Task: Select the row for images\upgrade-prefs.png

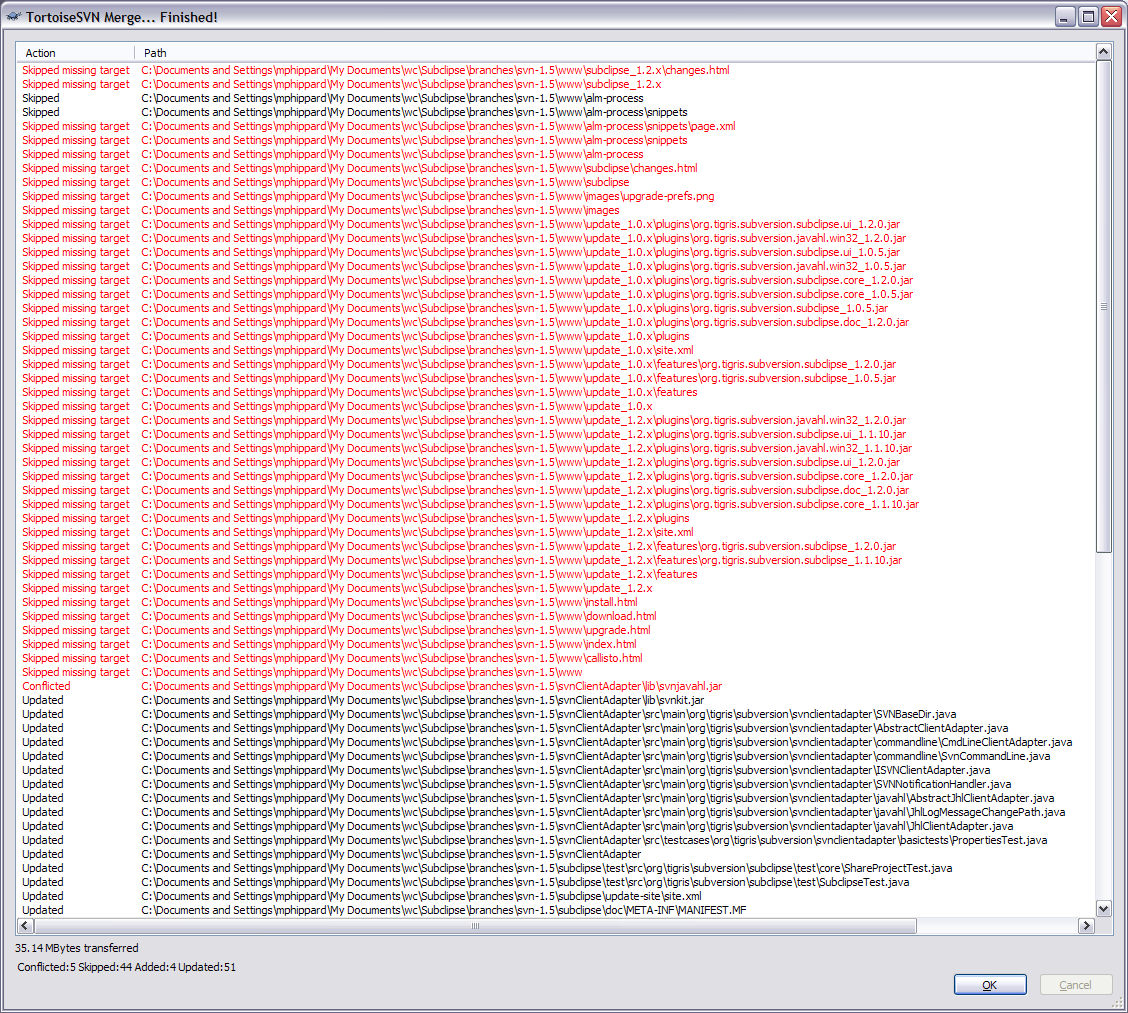Action: (x=555, y=196)
